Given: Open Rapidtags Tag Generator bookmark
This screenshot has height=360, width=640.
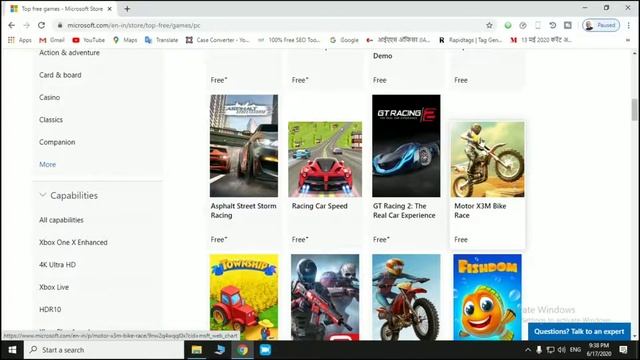Looking at the screenshot, I should click(x=470, y=40).
